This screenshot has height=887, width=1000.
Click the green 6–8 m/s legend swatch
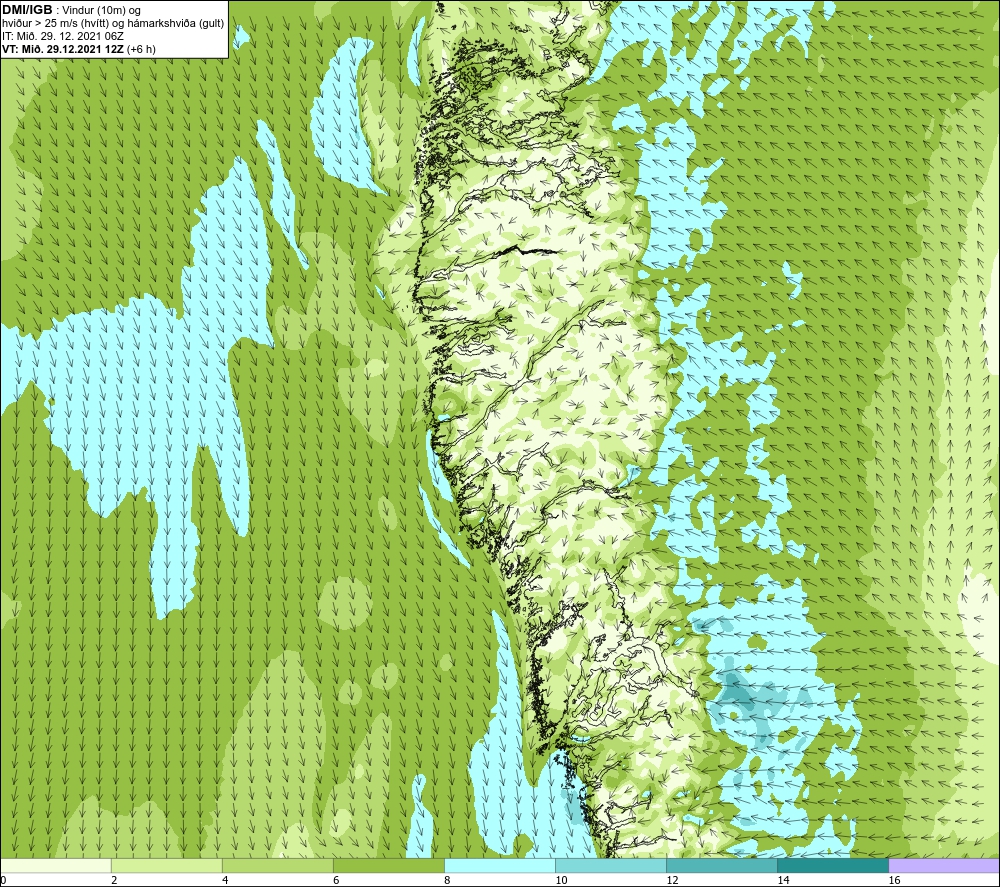click(389, 865)
